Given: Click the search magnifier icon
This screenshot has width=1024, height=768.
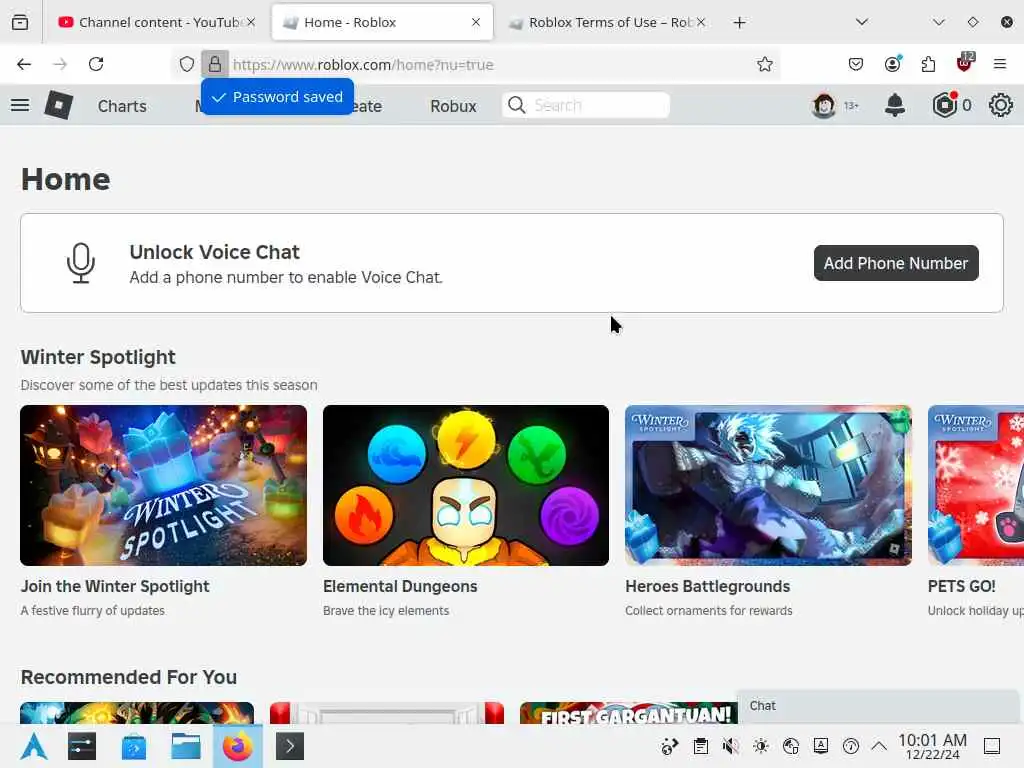Looking at the screenshot, I should (x=517, y=105).
